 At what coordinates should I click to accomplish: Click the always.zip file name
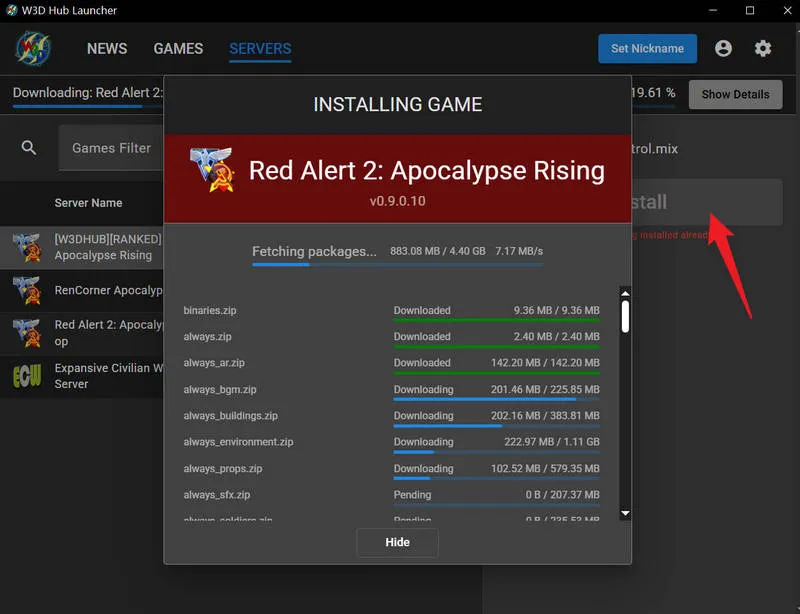(x=207, y=337)
